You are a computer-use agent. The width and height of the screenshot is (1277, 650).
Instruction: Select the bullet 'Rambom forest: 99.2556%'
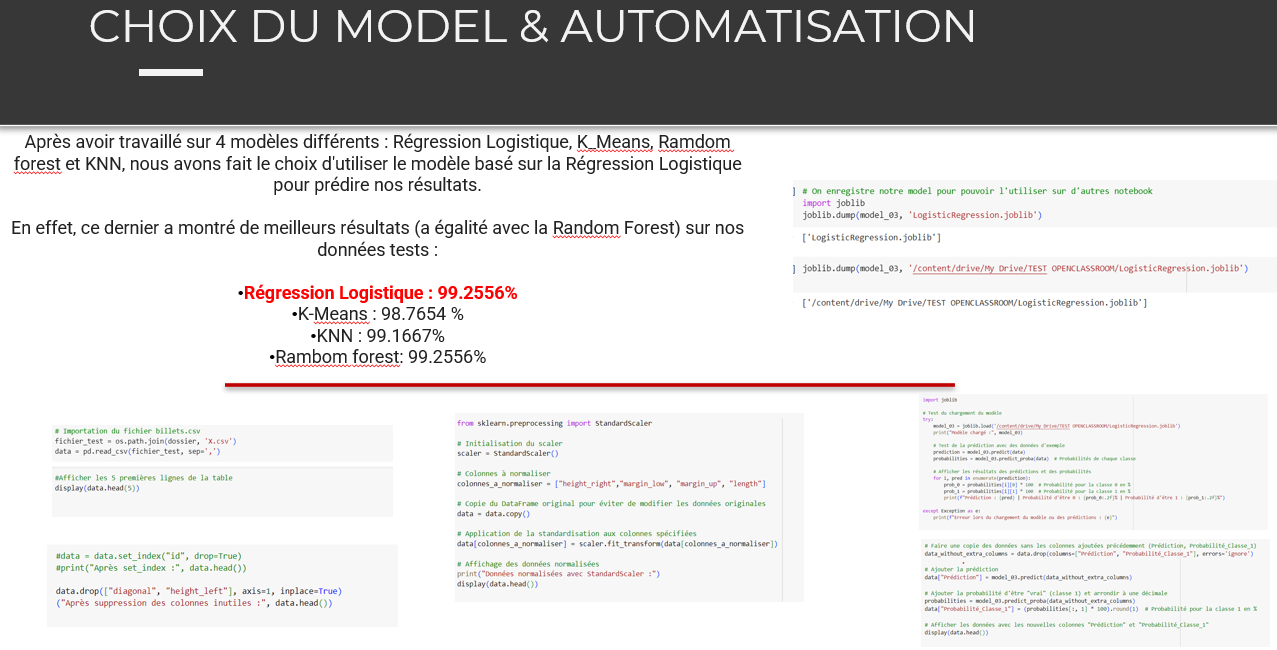[x=378, y=357]
